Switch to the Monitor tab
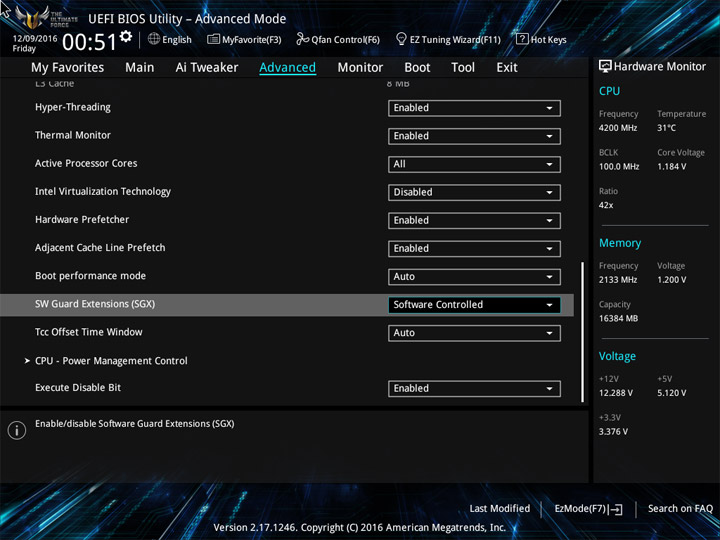This screenshot has width=720, height=540. pyautogui.click(x=360, y=68)
